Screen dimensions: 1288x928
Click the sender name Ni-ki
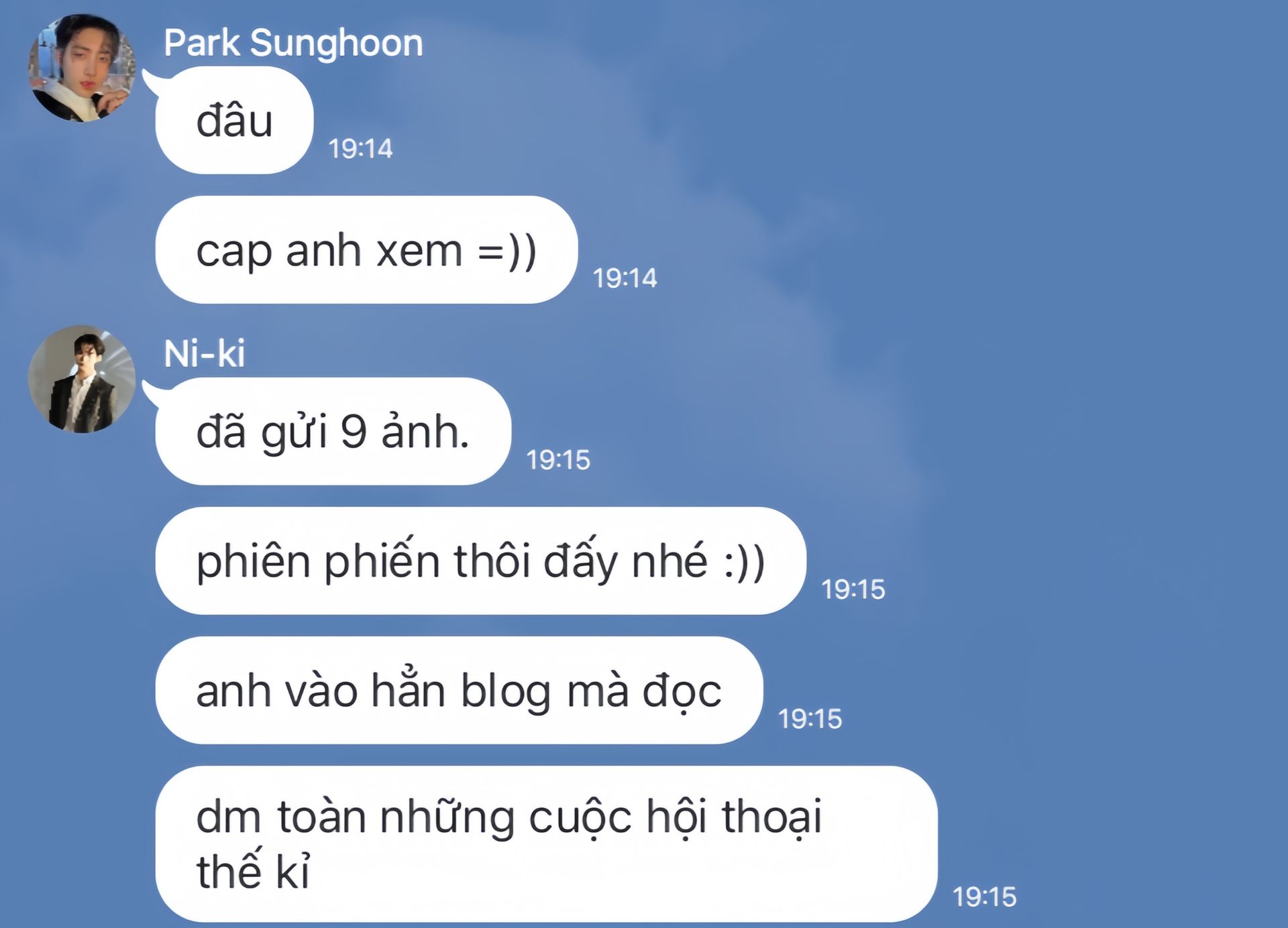205,353
